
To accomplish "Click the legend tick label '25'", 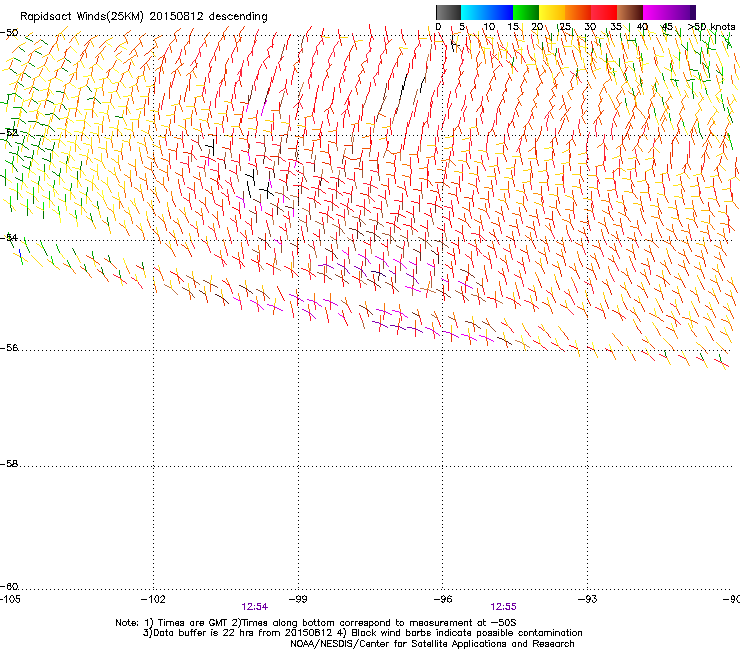I will 565,27.
